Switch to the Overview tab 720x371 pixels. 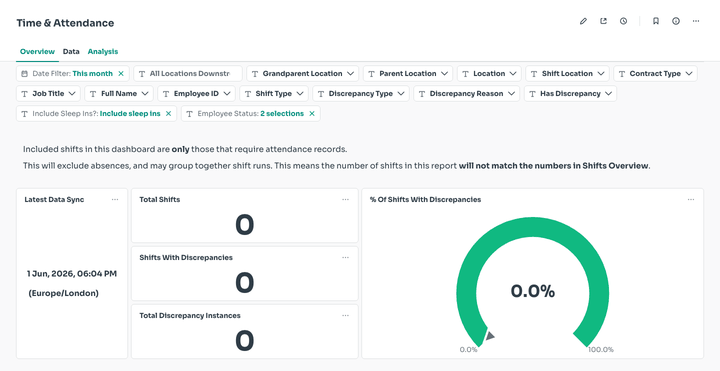pyautogui.click(x=37, y=51)
